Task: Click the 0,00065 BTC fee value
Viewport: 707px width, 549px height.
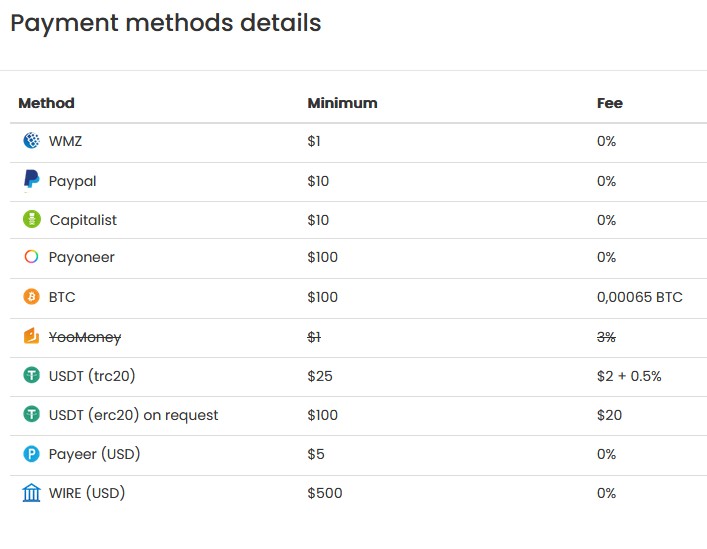Action: (640, 297)
